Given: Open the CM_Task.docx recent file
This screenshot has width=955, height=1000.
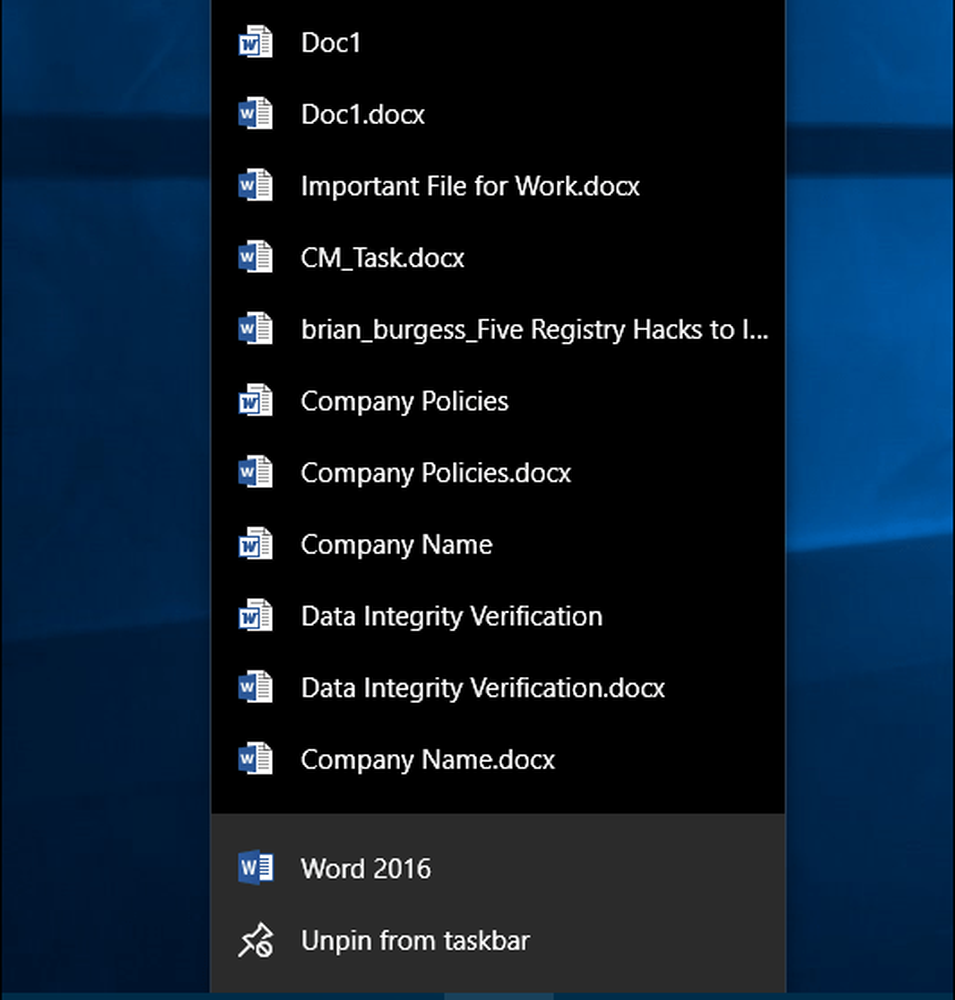Looking at the screenshot, I should 383,257.
